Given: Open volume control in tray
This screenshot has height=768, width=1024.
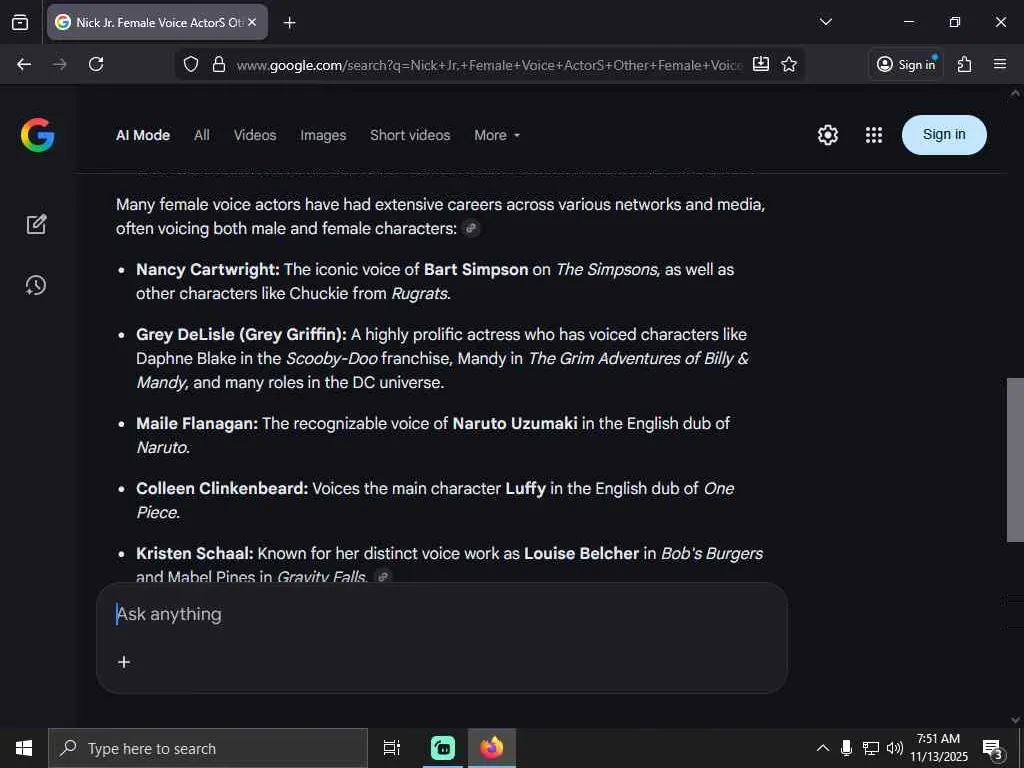Looking at the screenshot, I should [x=895, y=748].
